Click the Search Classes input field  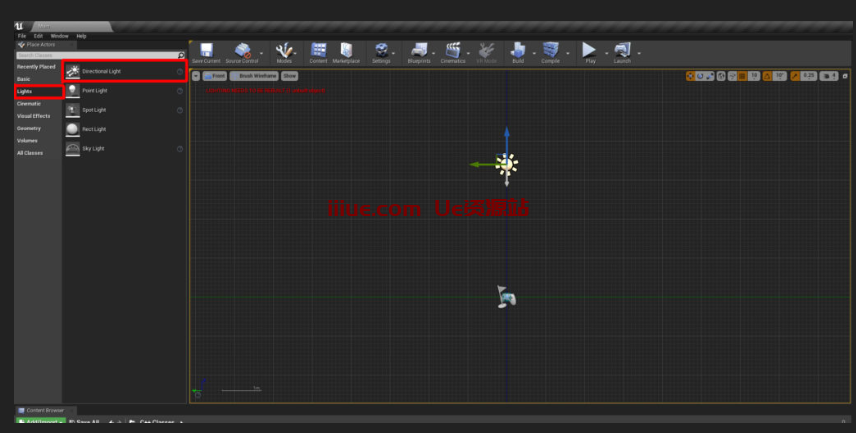[96, 55]
